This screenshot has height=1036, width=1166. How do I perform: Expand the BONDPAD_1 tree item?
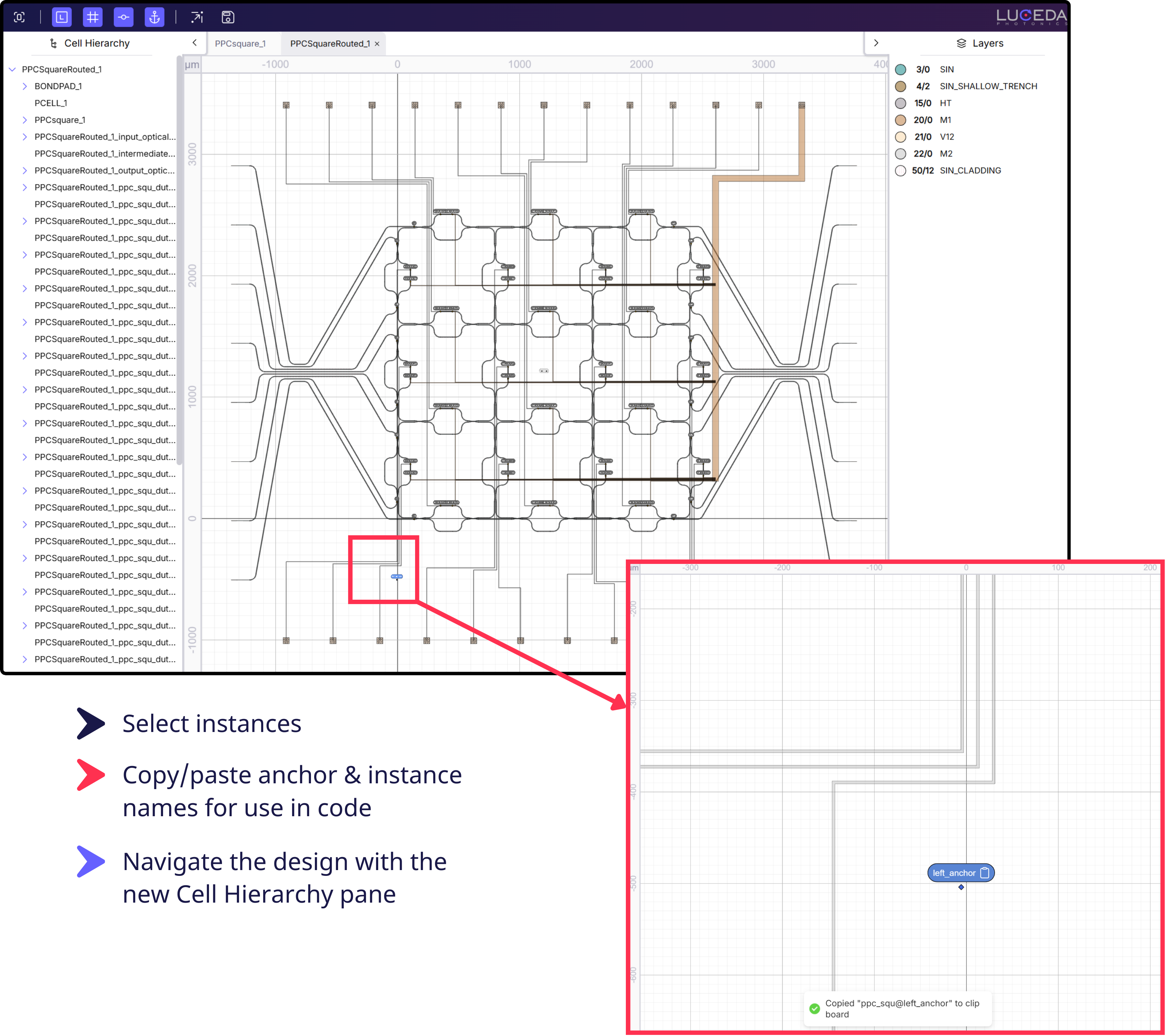click(x=25, y=86)
